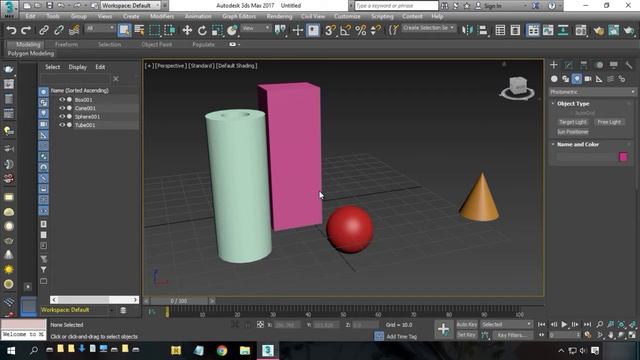Open the Modify tab in command panel

(x=569, y=65)
